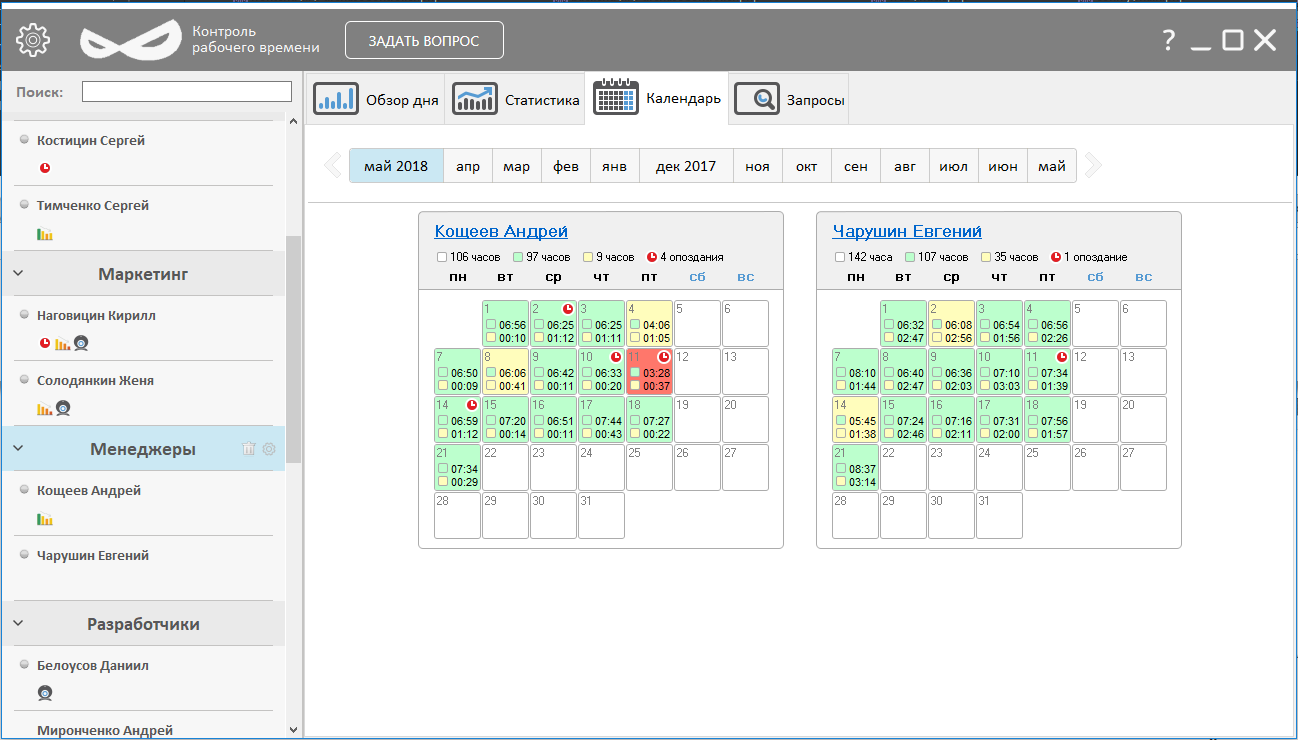Click the red clock beside '4 опоздания'
Viewport: 1298px width, 740px height.
click(x=652, y=257)
